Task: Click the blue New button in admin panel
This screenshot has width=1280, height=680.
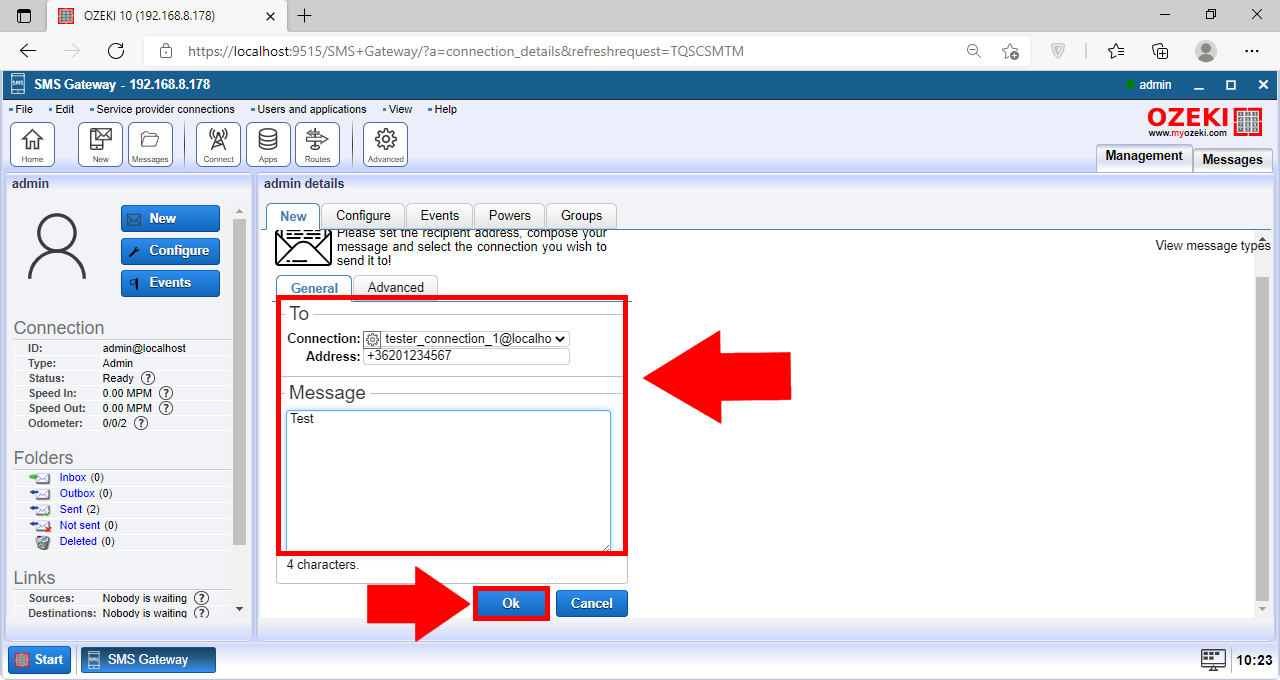Action: [x=170, y=219]
